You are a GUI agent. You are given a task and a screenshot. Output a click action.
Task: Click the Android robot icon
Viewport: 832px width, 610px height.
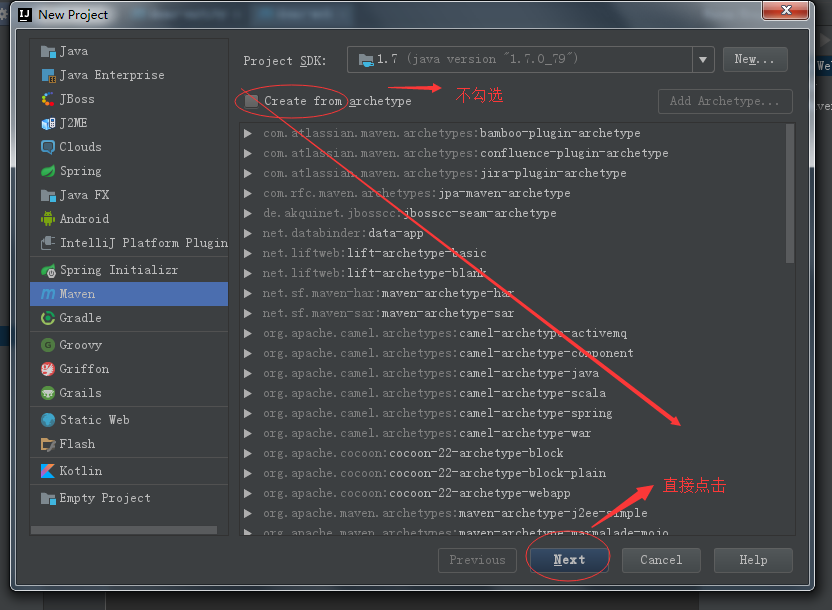[x=48, y=219]
